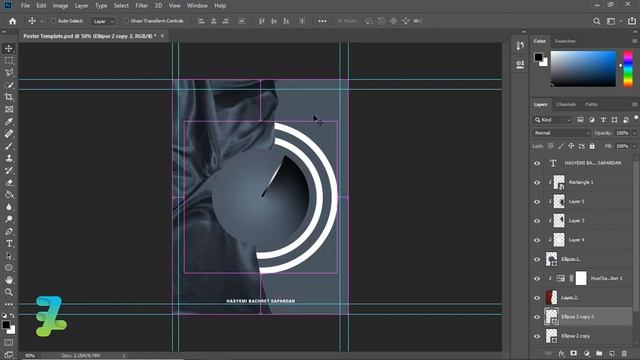Select the Zoom tool
Screen dimensions: 640x360
pos(9,292)
